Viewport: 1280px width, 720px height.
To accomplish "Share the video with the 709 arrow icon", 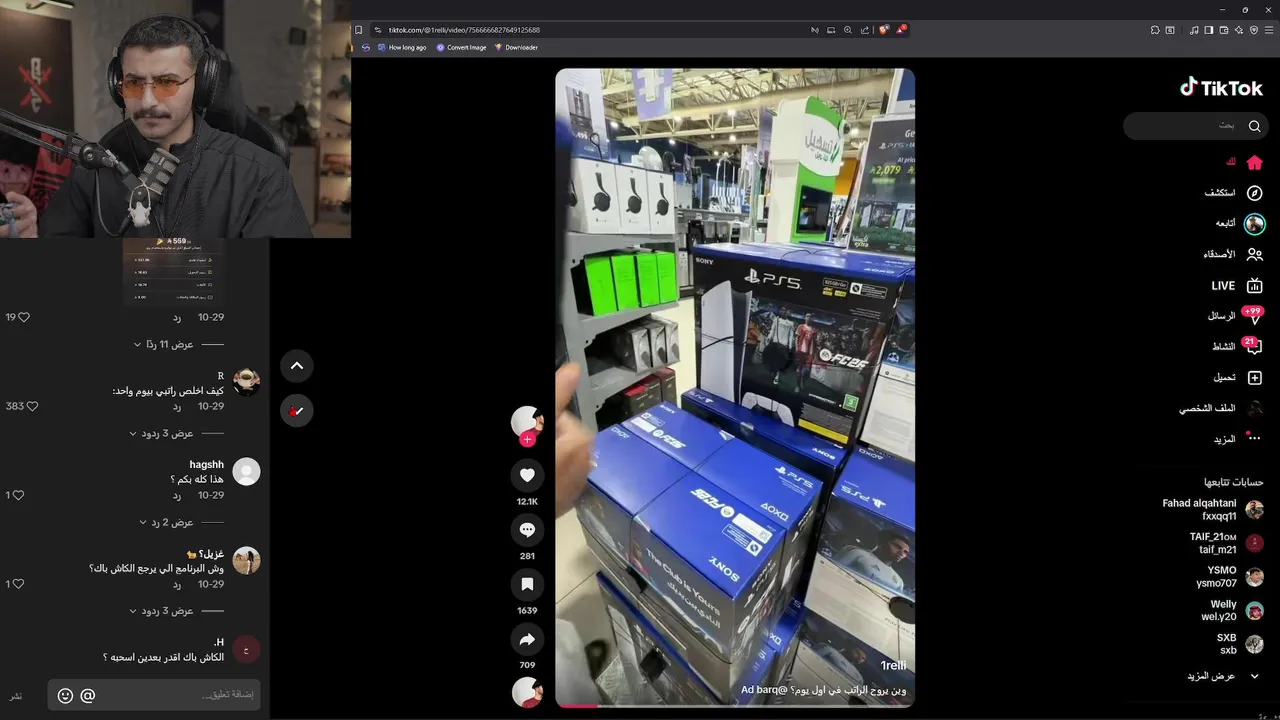I will pyautogui.click(x=527, y=639).
